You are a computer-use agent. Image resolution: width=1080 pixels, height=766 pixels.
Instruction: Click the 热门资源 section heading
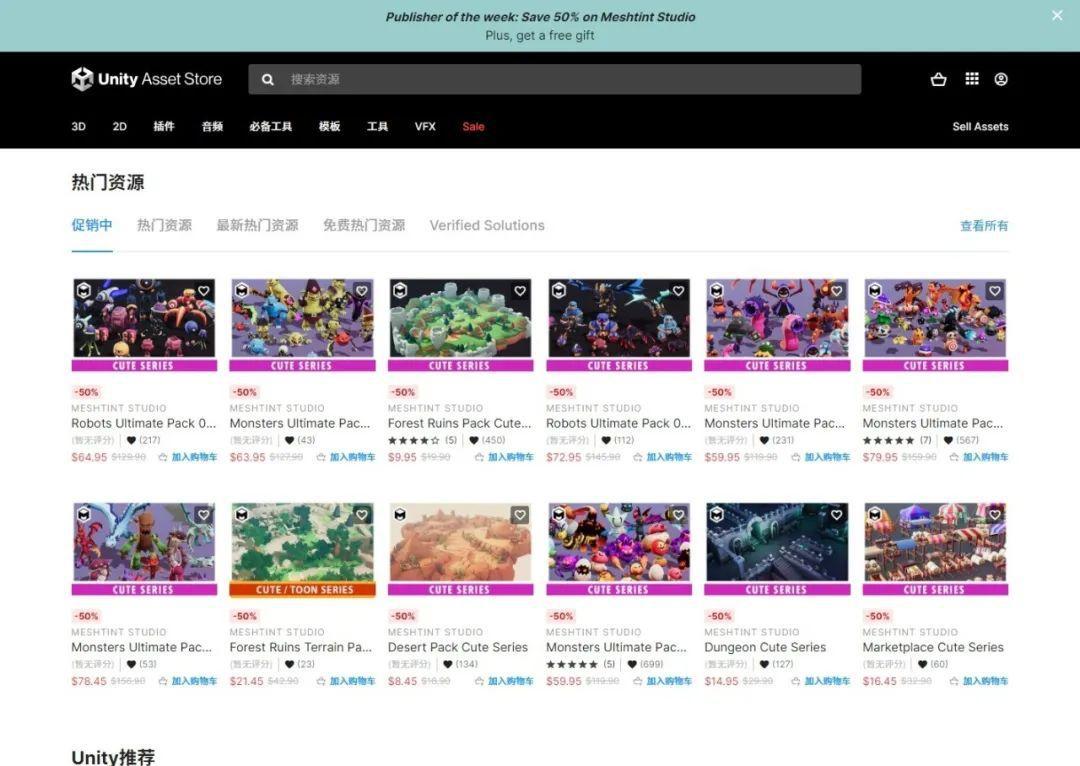(x=107, y=183)
